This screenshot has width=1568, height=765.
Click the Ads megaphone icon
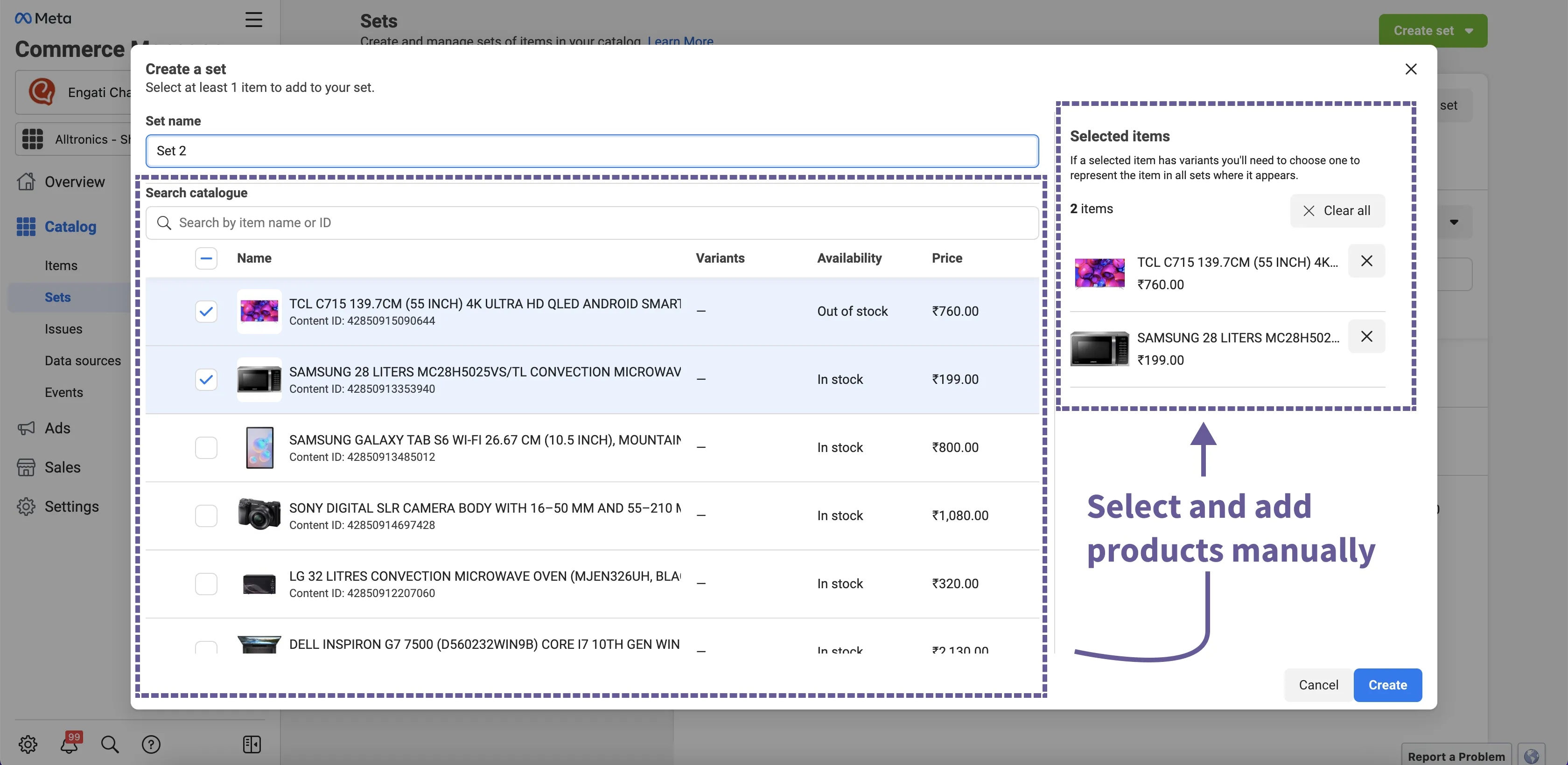(x=26, y=428)
